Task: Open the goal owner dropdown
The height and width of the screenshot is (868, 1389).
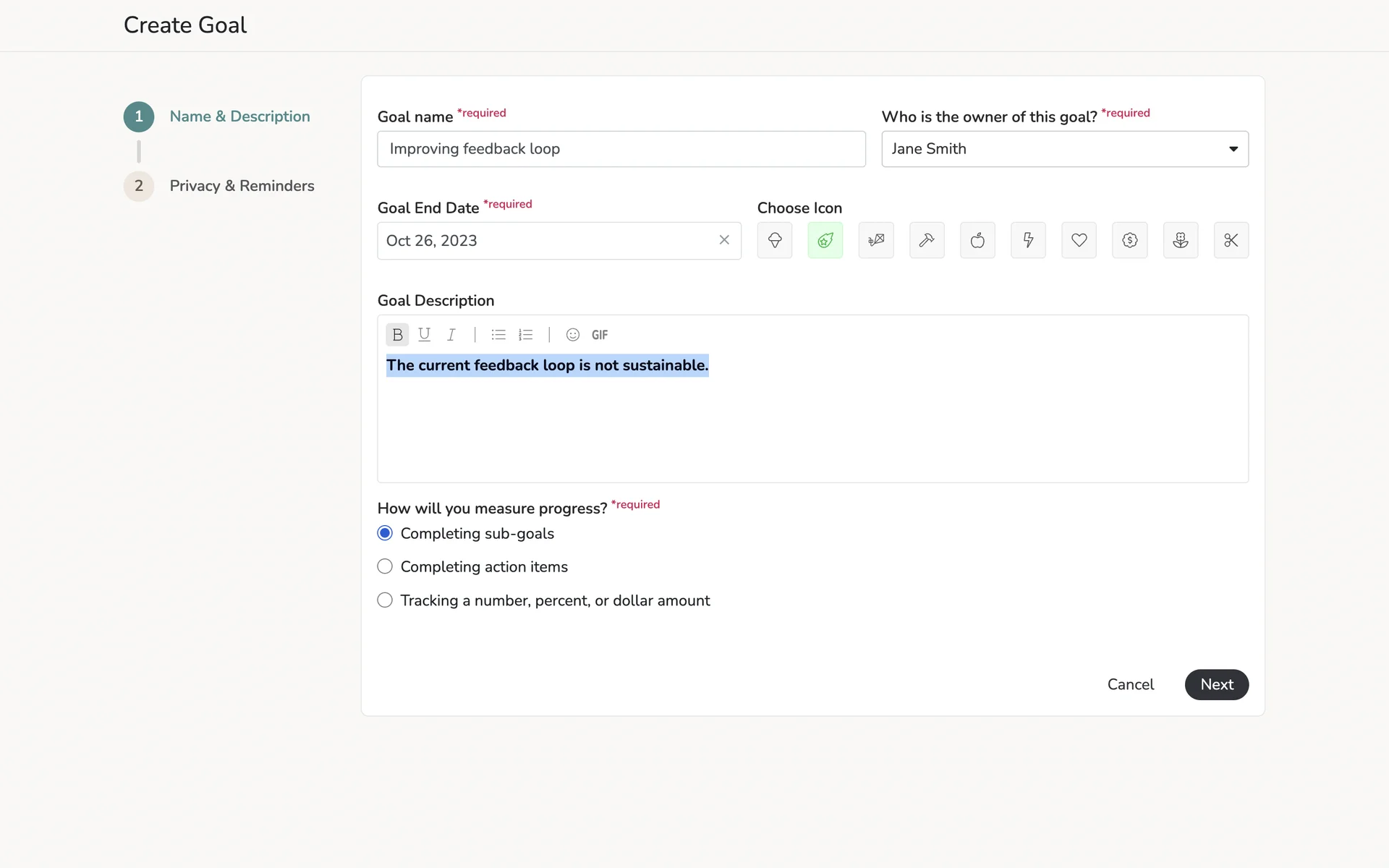Action: tap(1064, 149)
